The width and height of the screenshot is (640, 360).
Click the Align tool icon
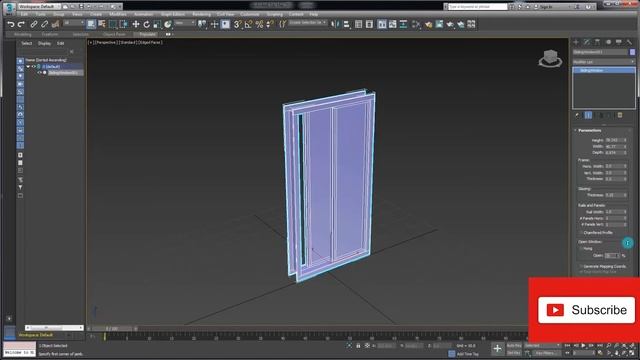tap(346, 24)
